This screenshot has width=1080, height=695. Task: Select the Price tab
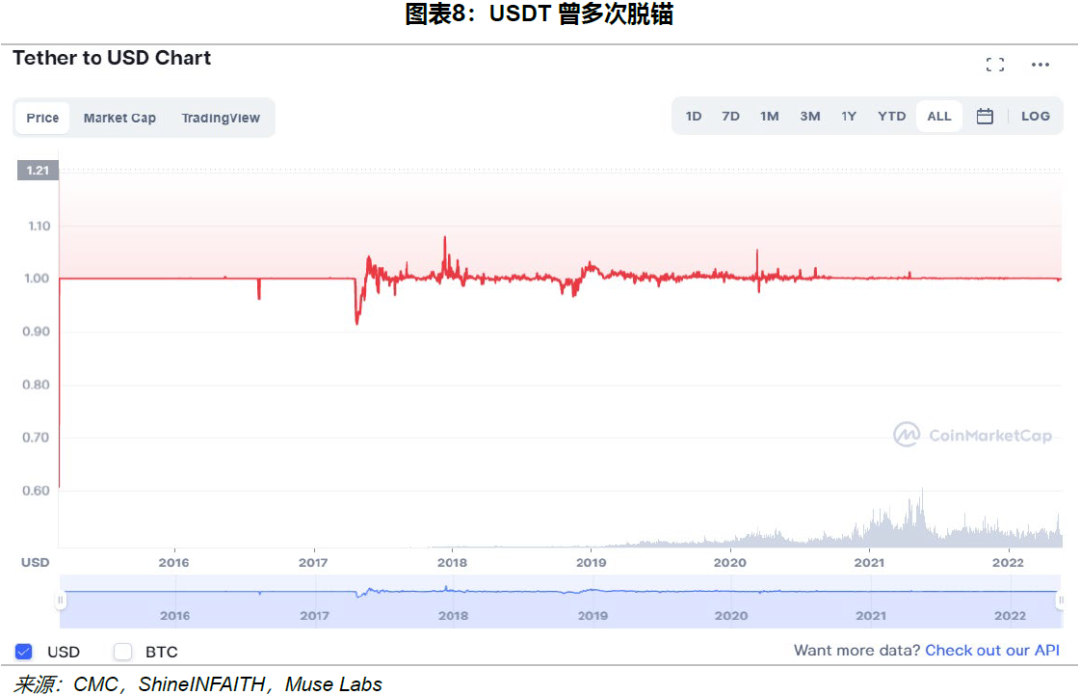pyautogui.click(x=43, y=118)
